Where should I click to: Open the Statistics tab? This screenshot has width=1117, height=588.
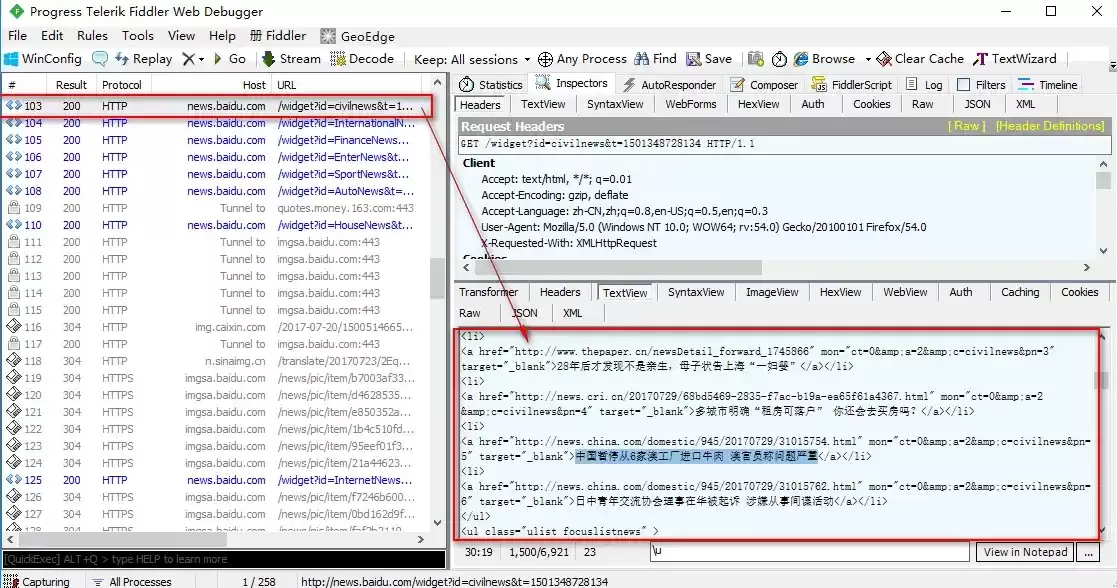pyautogui.click(x=491, y=85)
